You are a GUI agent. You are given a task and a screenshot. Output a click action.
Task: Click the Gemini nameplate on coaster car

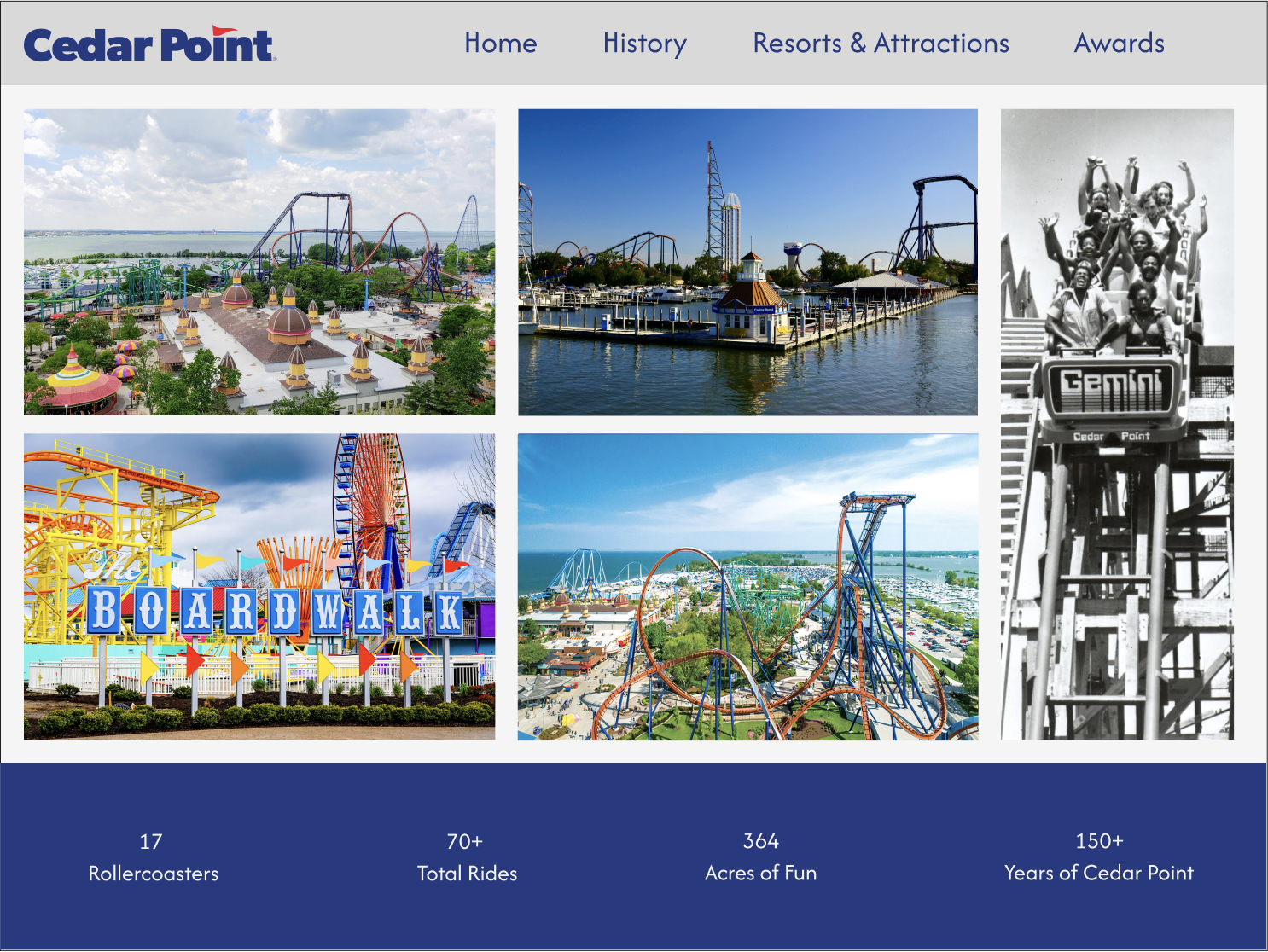point(1111,388)
